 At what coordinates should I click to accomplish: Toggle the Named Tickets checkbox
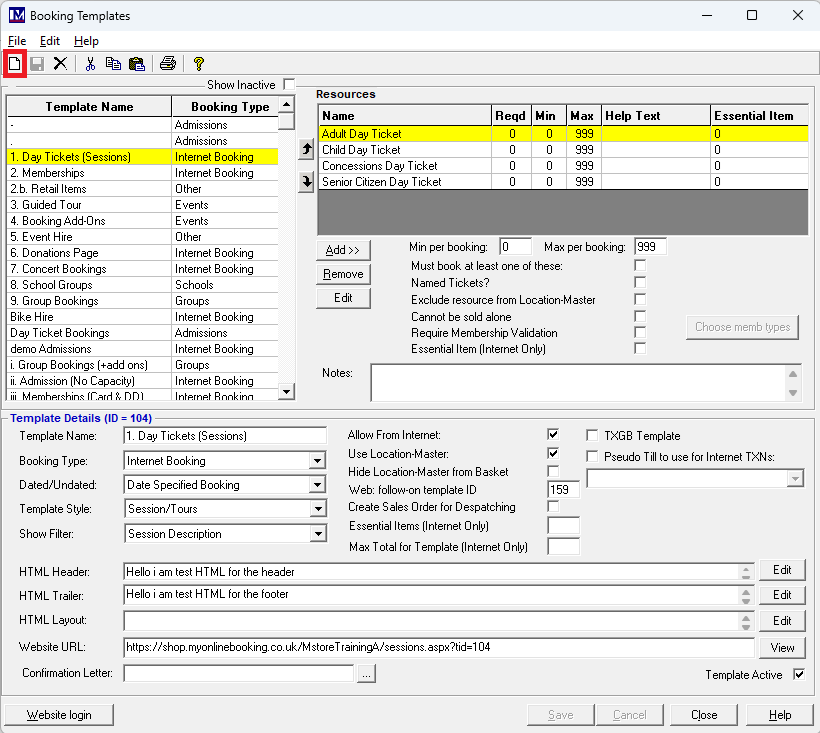pos(640,283)
